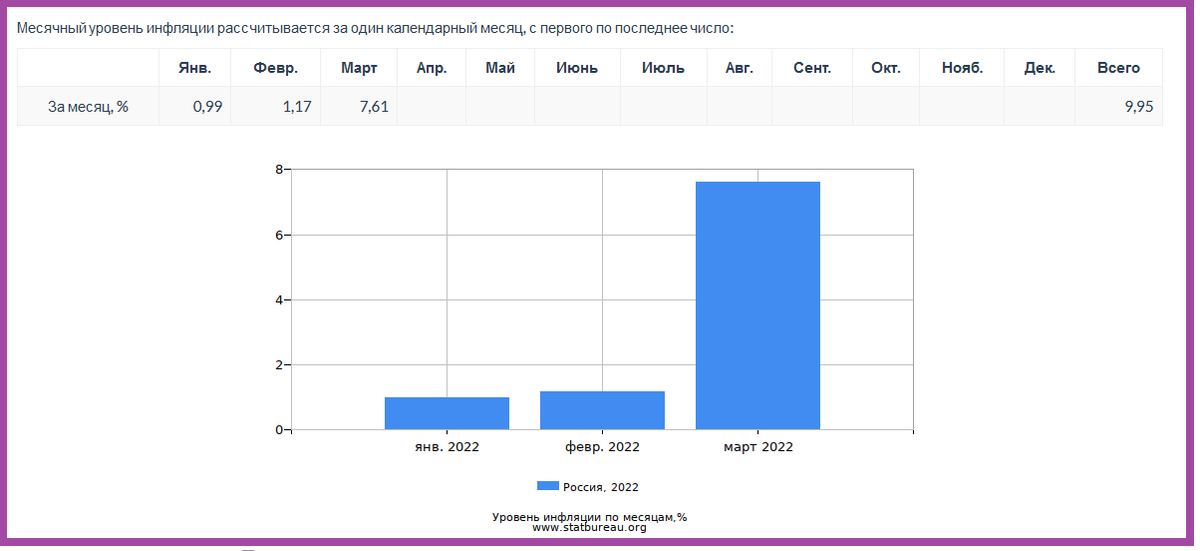Click the 1,17 value cell
The height and width of the screenshot is (551, 1200).
[276, 106]
